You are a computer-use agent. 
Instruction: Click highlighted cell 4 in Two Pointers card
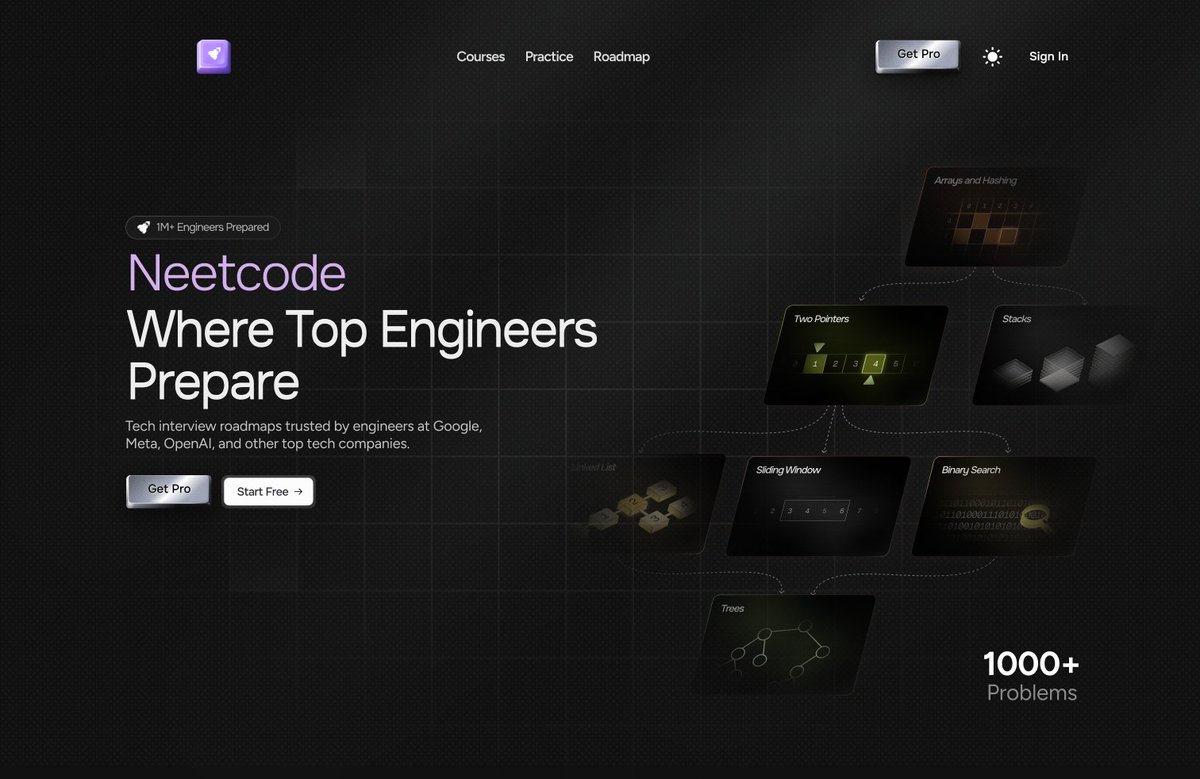tap(876, 363)
